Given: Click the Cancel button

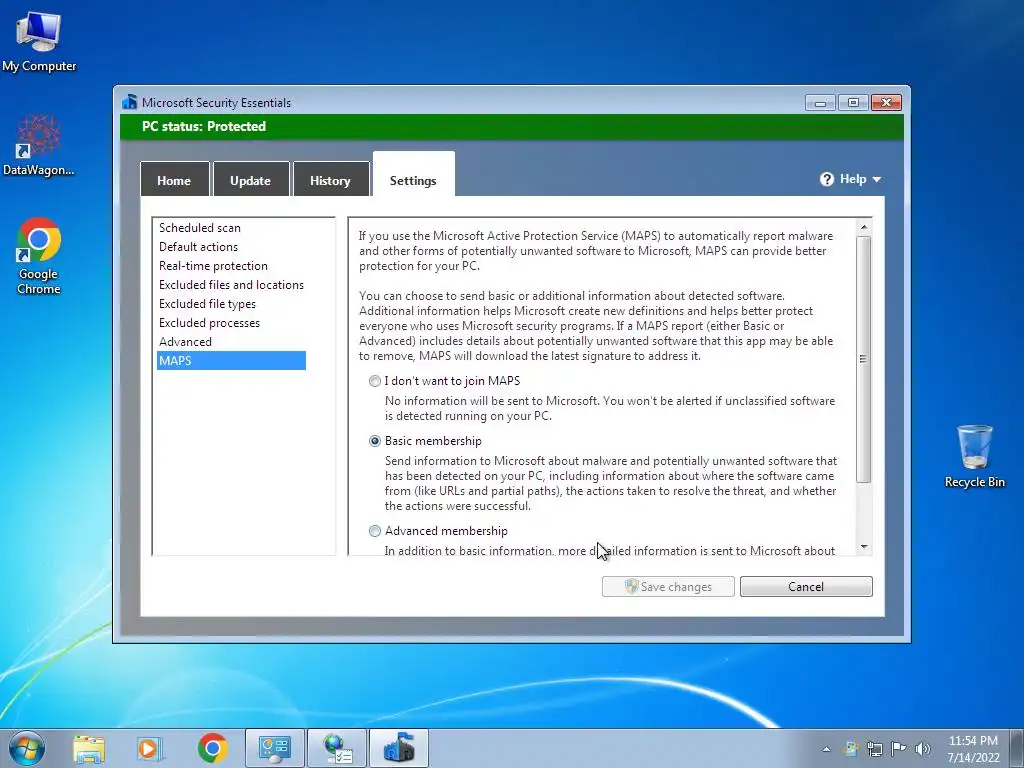Looking at the screenshot, I should click(x=806, y=586).
